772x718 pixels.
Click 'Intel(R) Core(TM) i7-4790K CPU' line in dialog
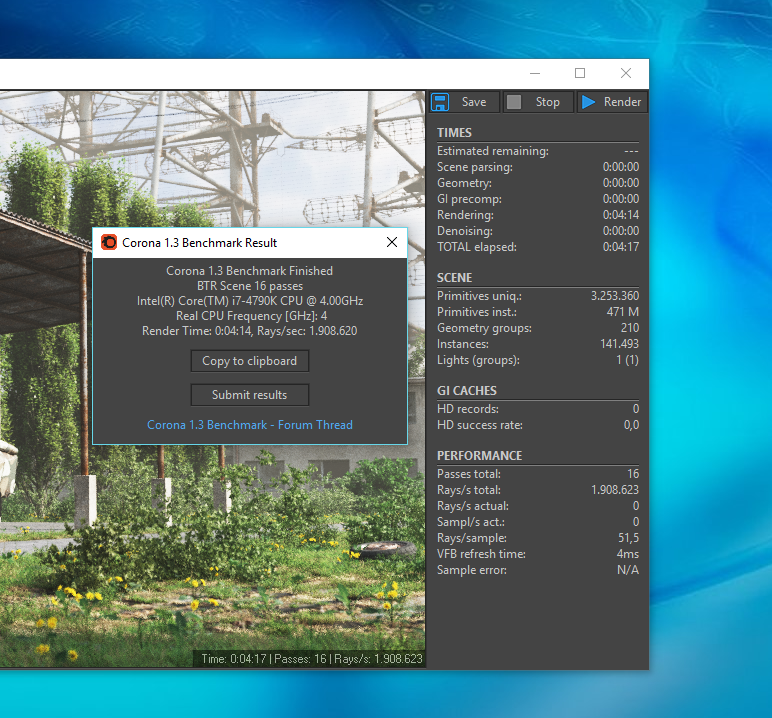(250, 301)
